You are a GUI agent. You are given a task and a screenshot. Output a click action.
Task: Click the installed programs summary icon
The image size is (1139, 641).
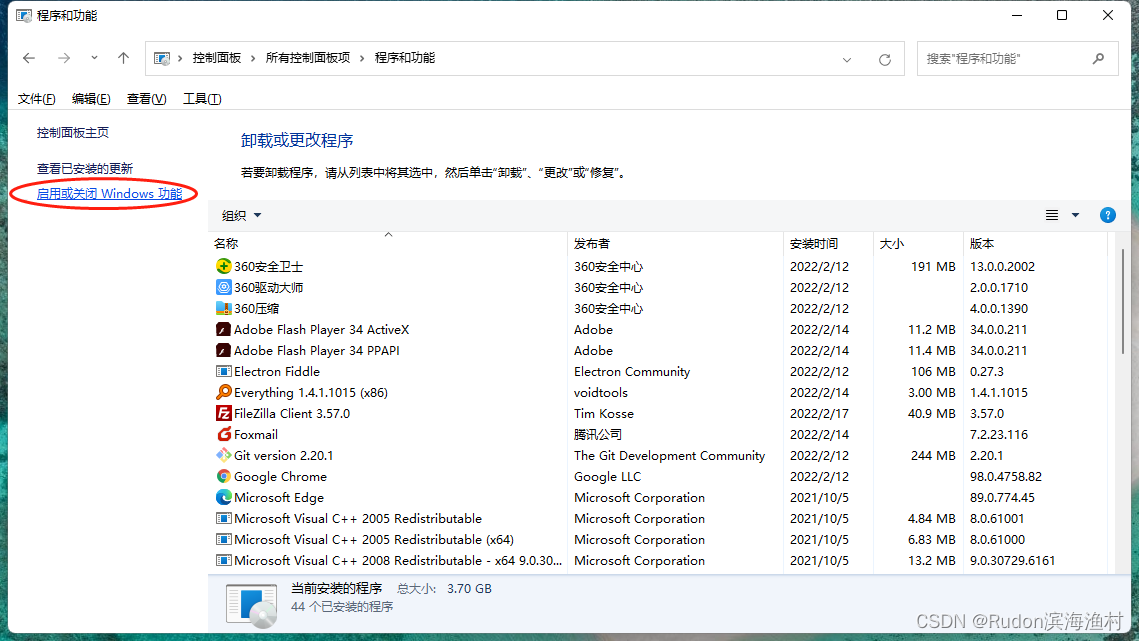[x=251, y=605]
